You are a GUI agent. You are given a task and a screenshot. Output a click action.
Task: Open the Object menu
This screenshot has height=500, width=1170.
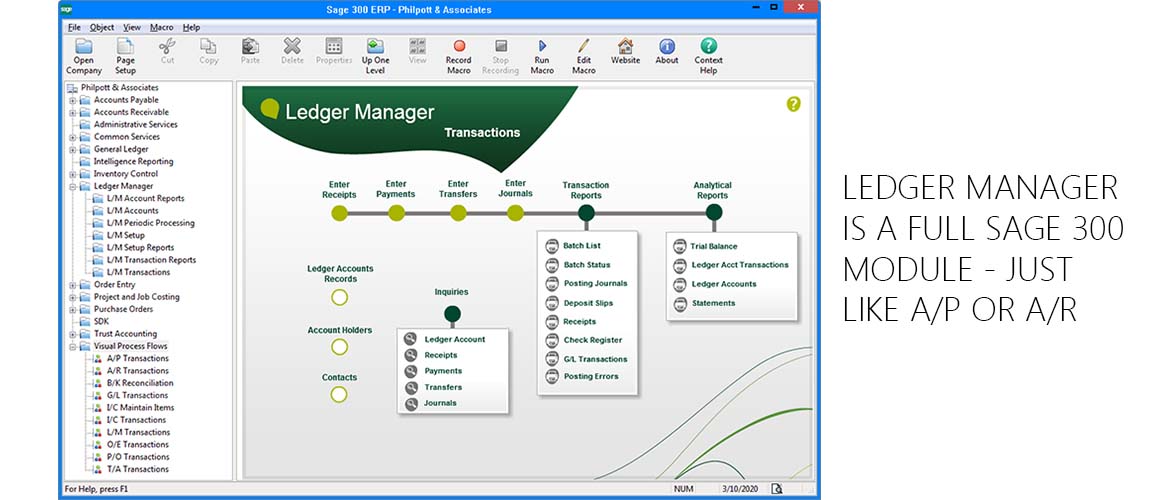pos(101,28)
